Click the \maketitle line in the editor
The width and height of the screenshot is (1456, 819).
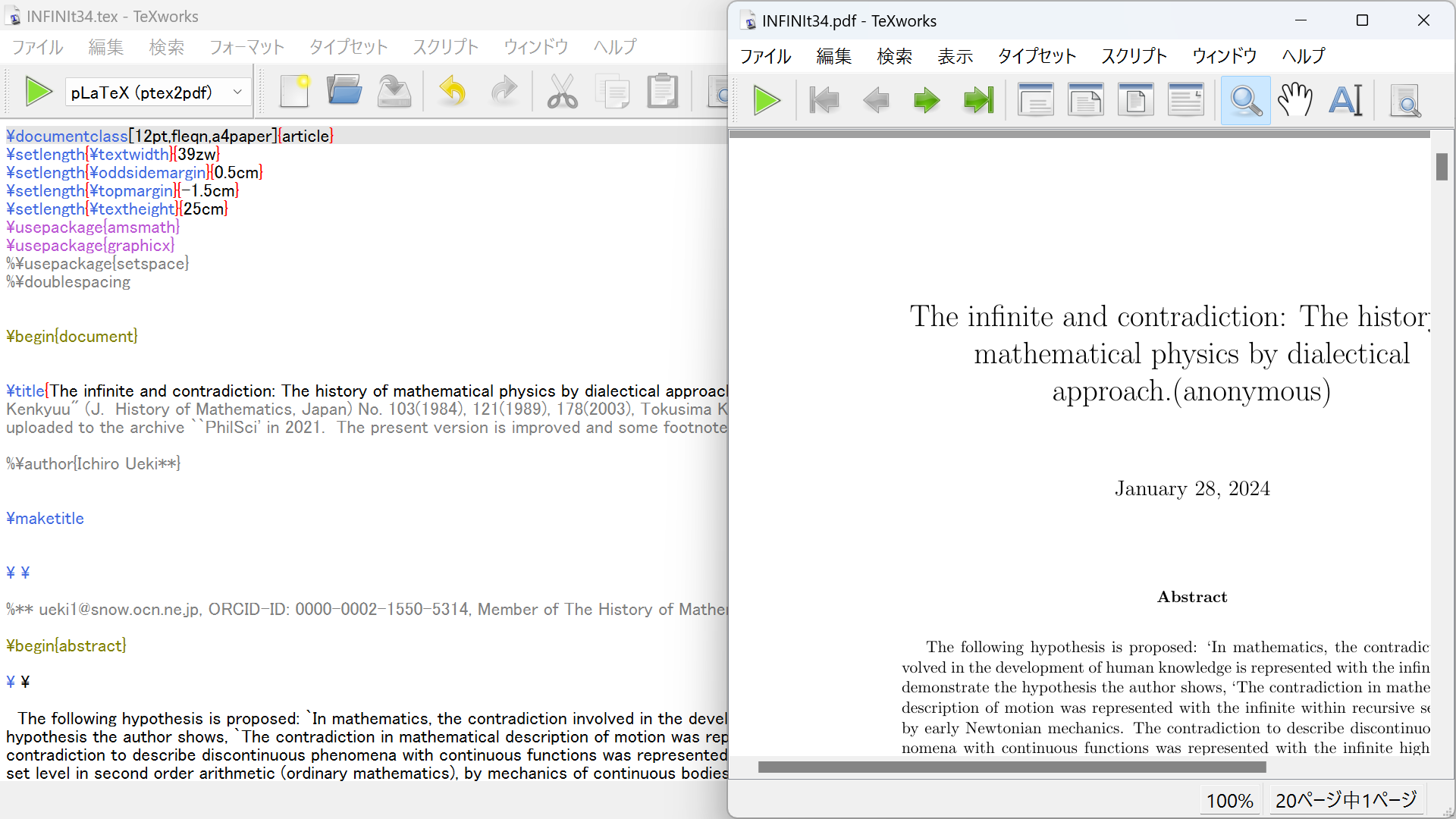click(x=45, y=519)
